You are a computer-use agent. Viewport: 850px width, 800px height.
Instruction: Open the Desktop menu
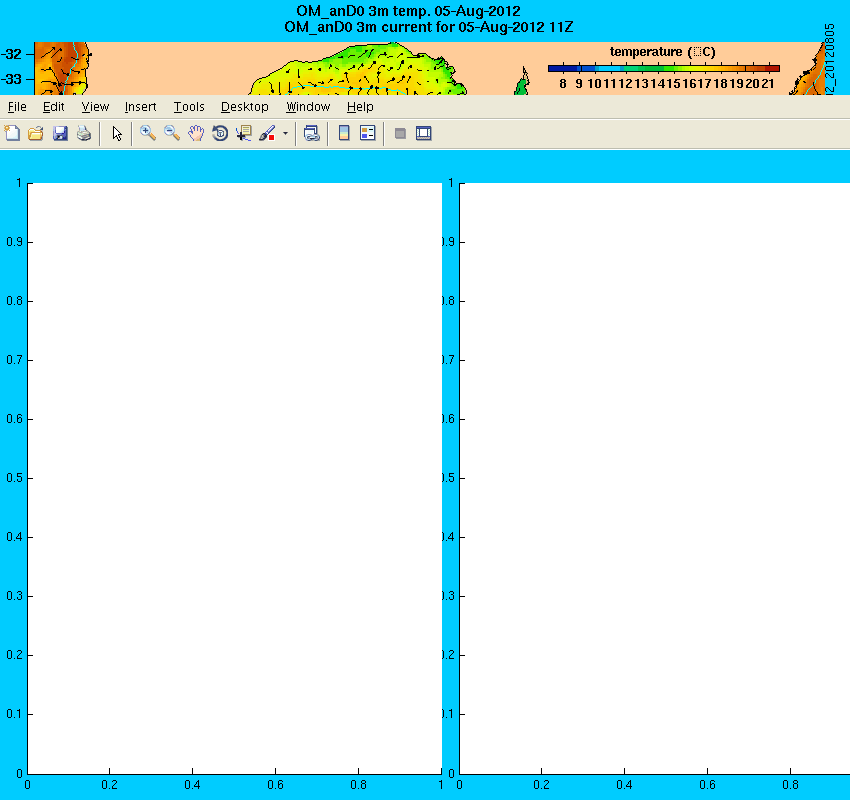[244, 107]
